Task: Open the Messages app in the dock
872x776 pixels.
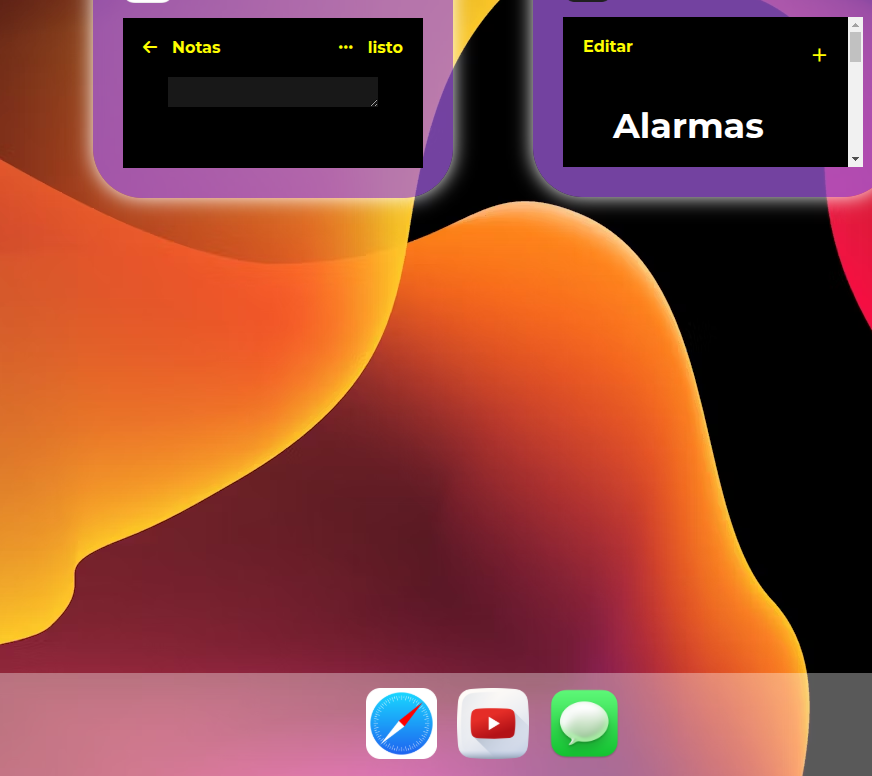Action: click(x=584, y=723)
